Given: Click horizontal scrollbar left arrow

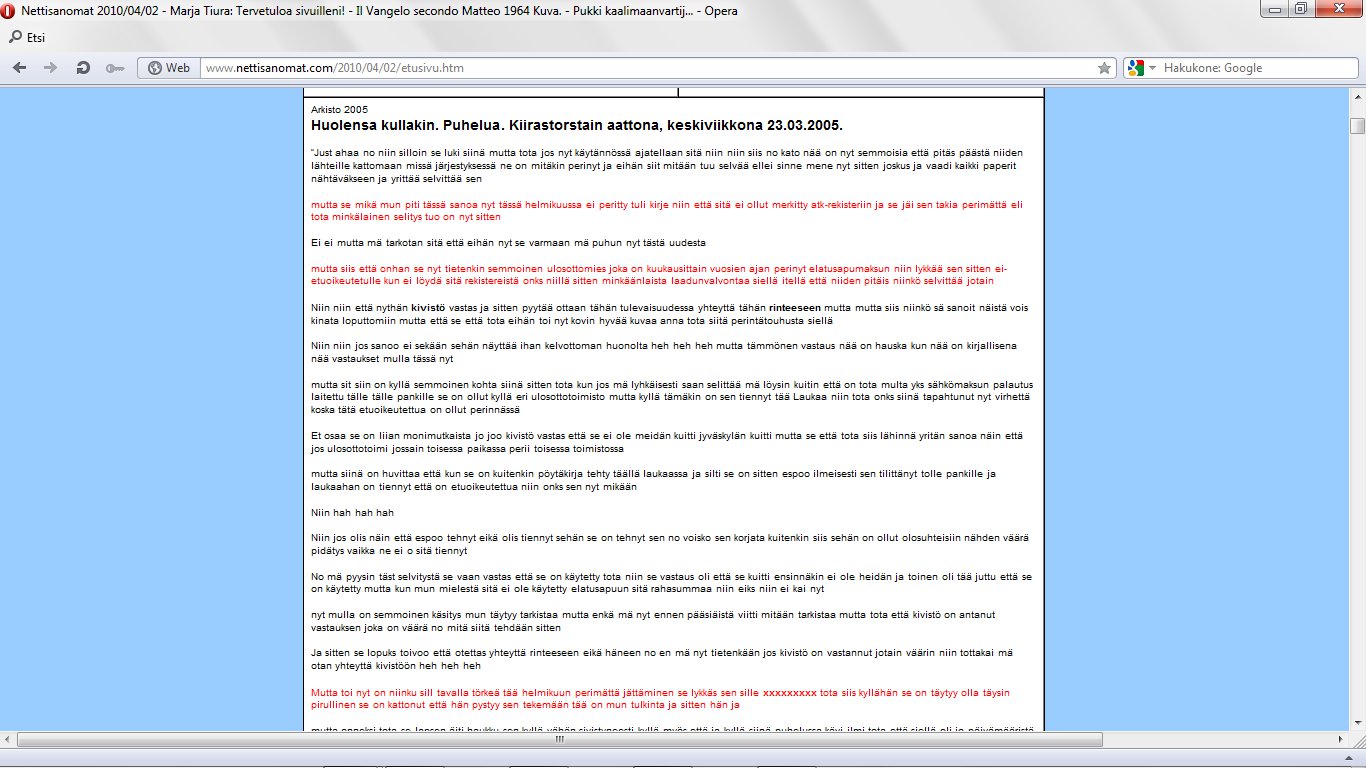Looking at the screenshot, I should point(8,740).
